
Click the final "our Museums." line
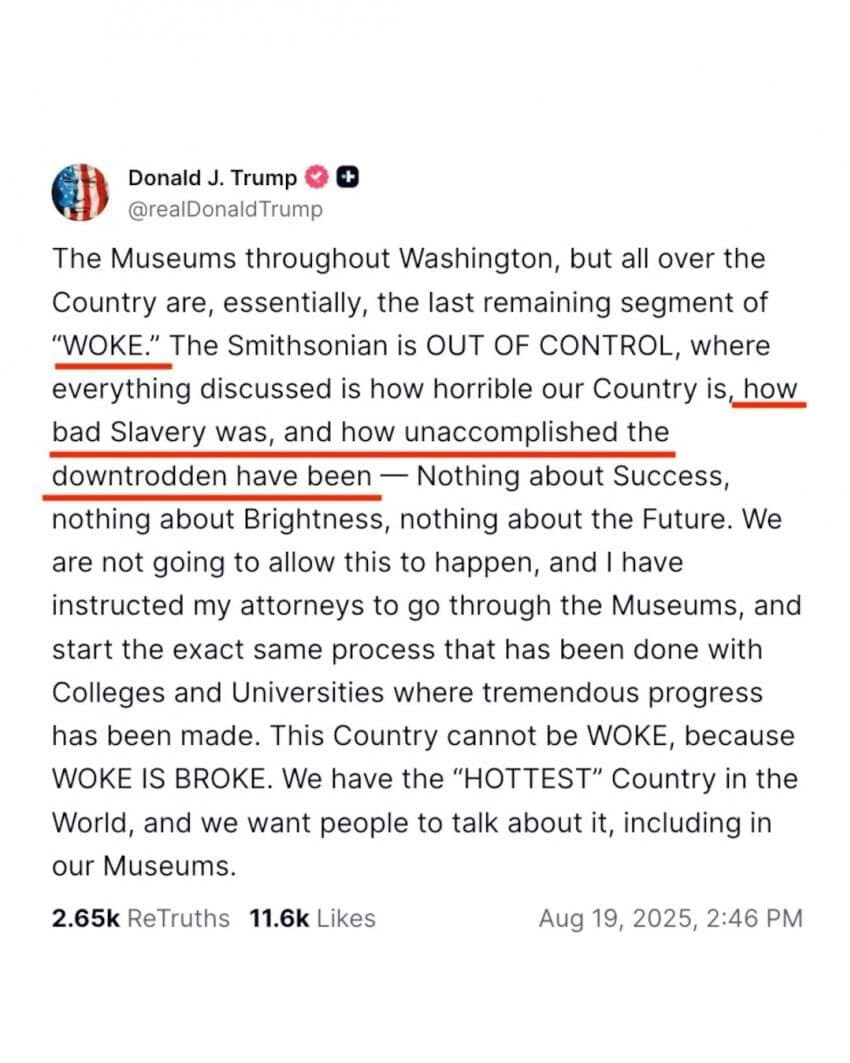(144, 866)
